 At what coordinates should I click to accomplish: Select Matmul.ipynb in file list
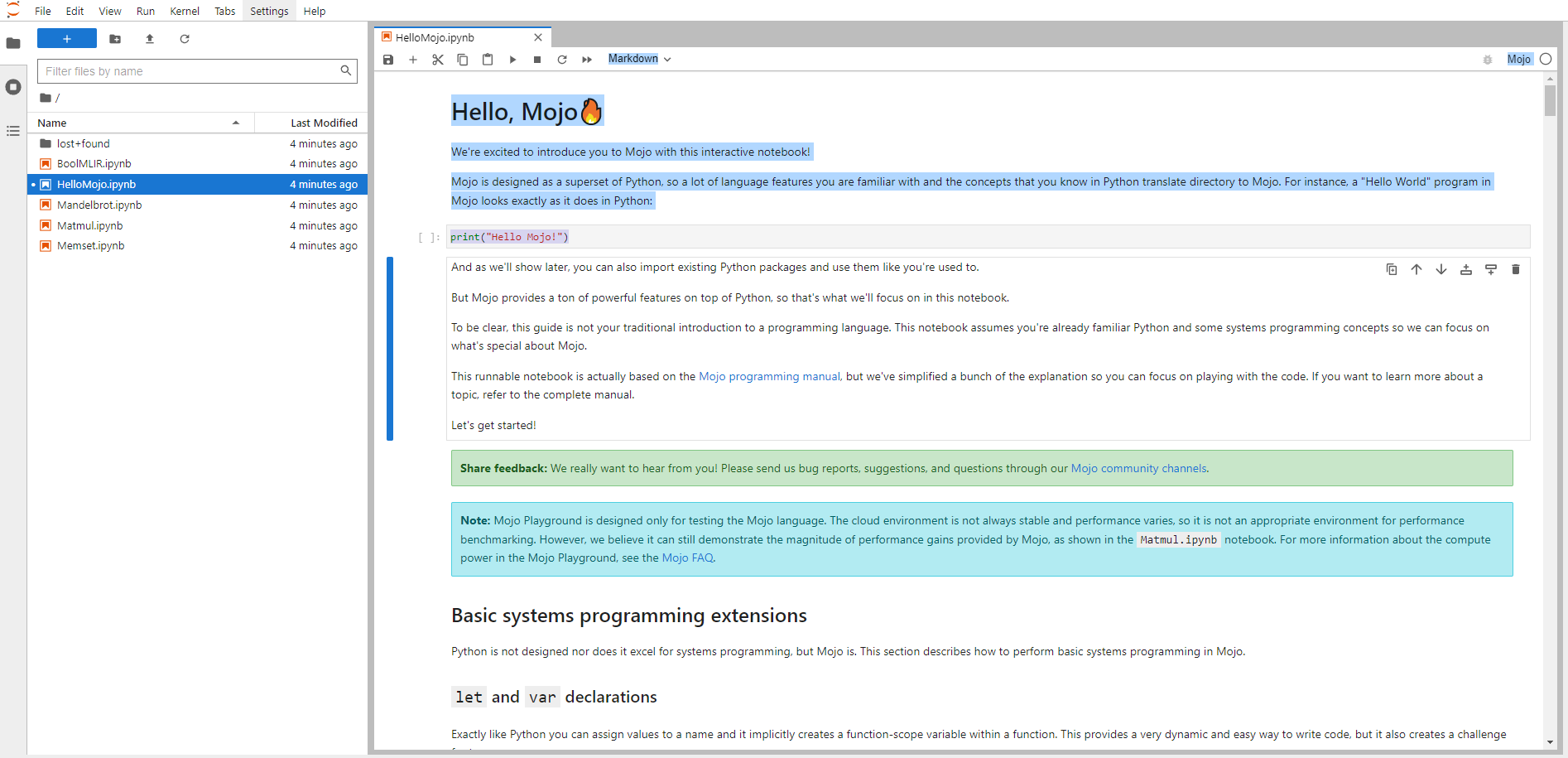[198, 225]
